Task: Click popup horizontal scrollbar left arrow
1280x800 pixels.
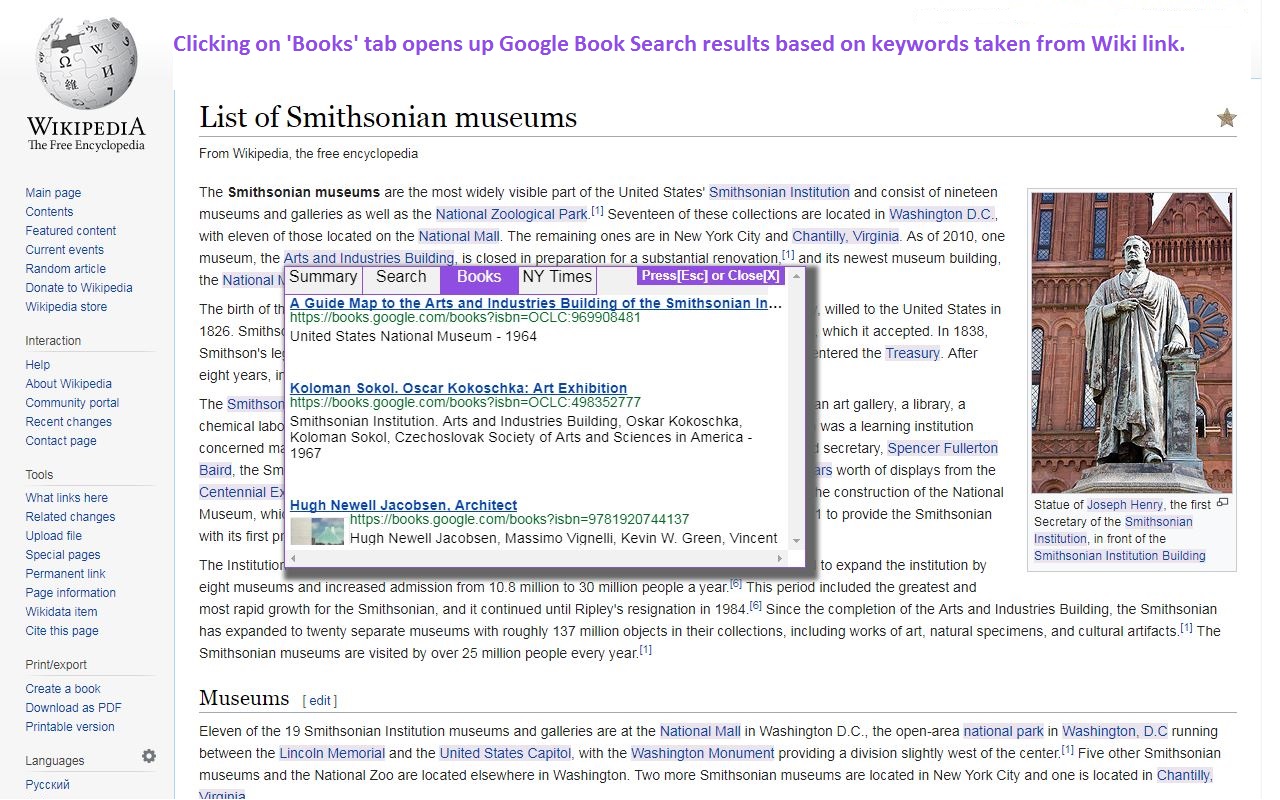Action: pyautogui.click(x=294, y=558)
